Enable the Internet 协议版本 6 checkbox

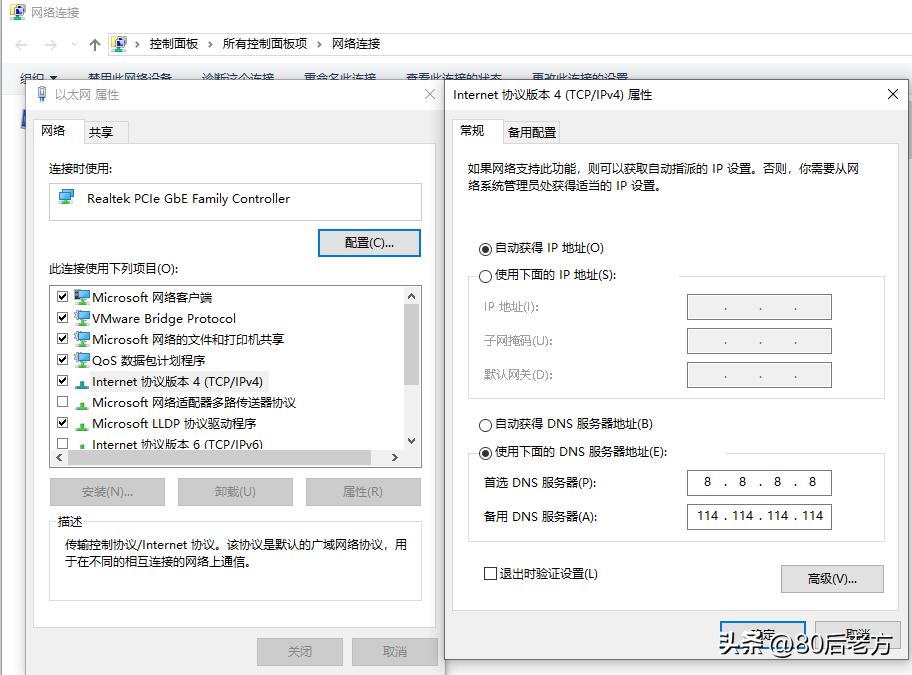62,443
